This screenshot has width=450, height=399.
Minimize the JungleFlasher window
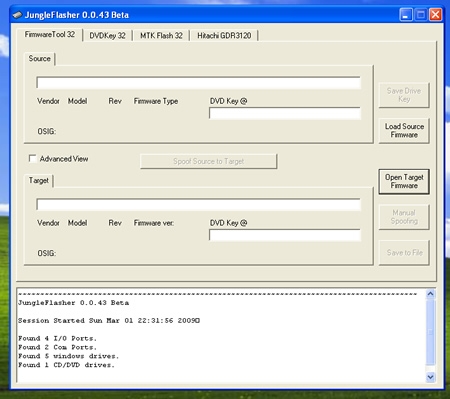pyautogui.click(x=406, y=15)
